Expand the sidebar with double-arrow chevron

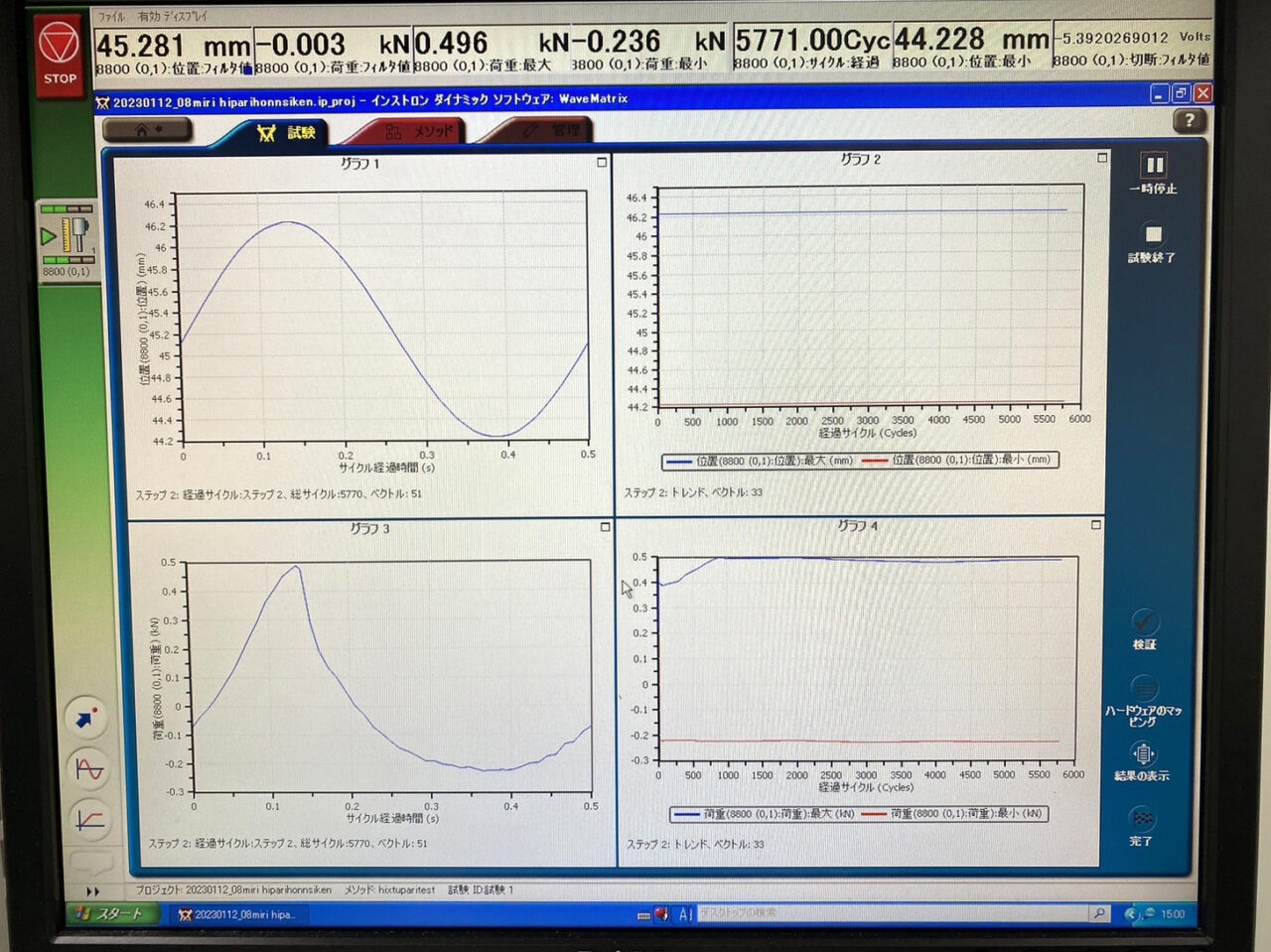click(93, 891)
